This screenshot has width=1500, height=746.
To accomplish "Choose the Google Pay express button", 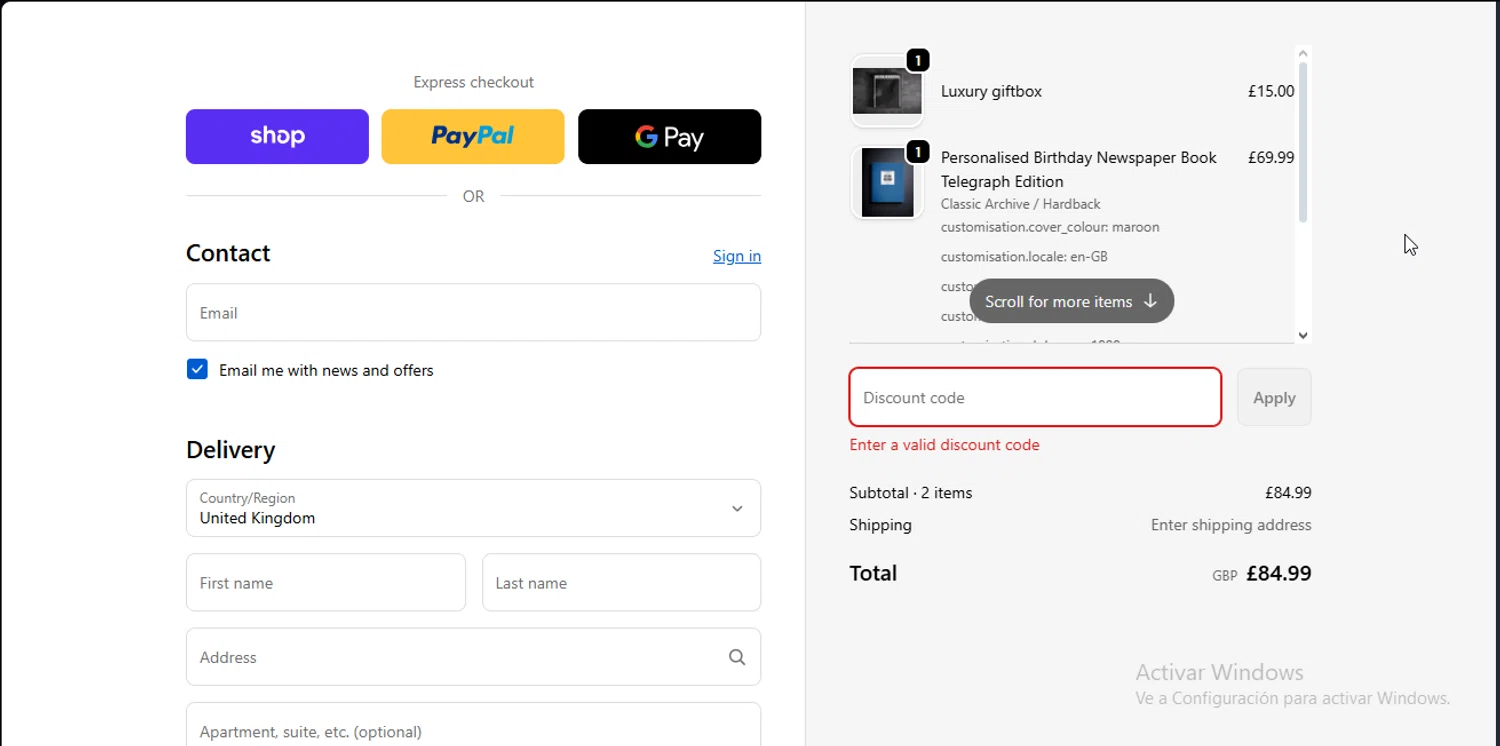I will point(669,136).
